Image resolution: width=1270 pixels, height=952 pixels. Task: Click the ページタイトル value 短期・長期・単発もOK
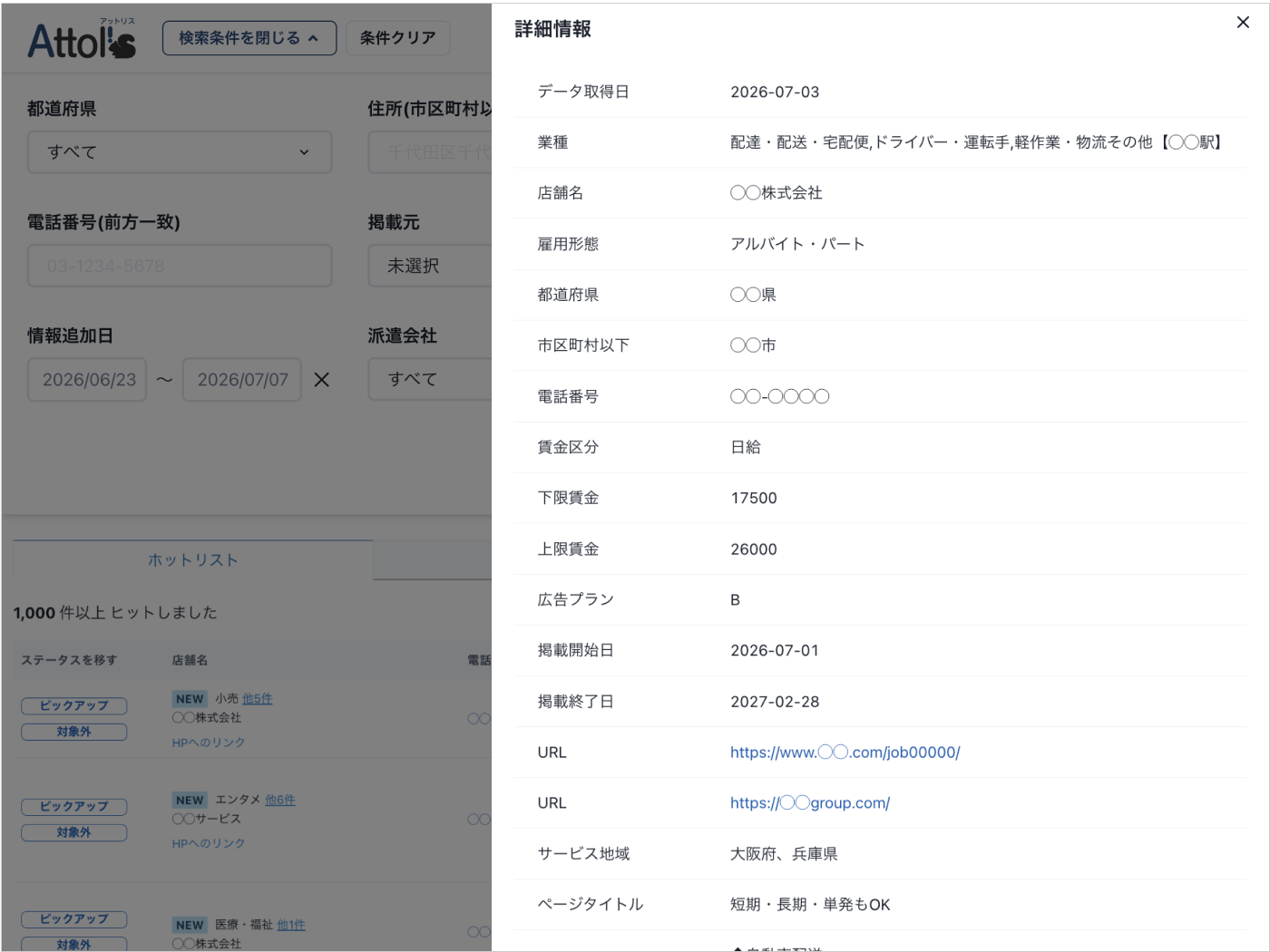pyautogui.click(x=810, y=905)
